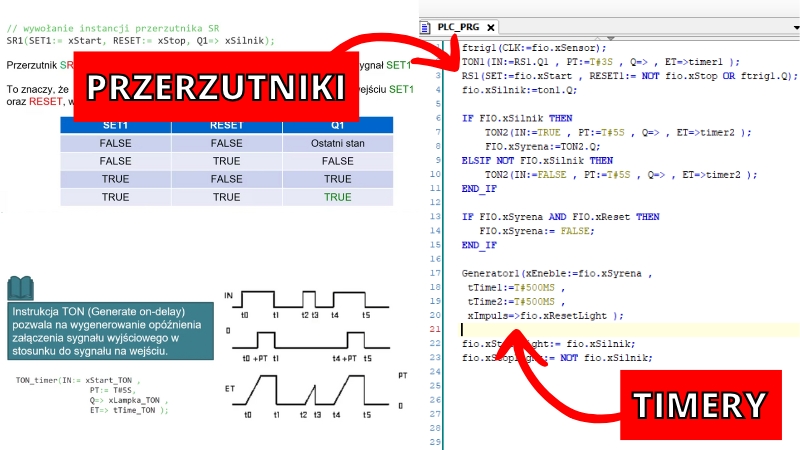Click the line ending ':= NOT fio.xSilnik;'
The image size is (800, 450).
(557, 358)
